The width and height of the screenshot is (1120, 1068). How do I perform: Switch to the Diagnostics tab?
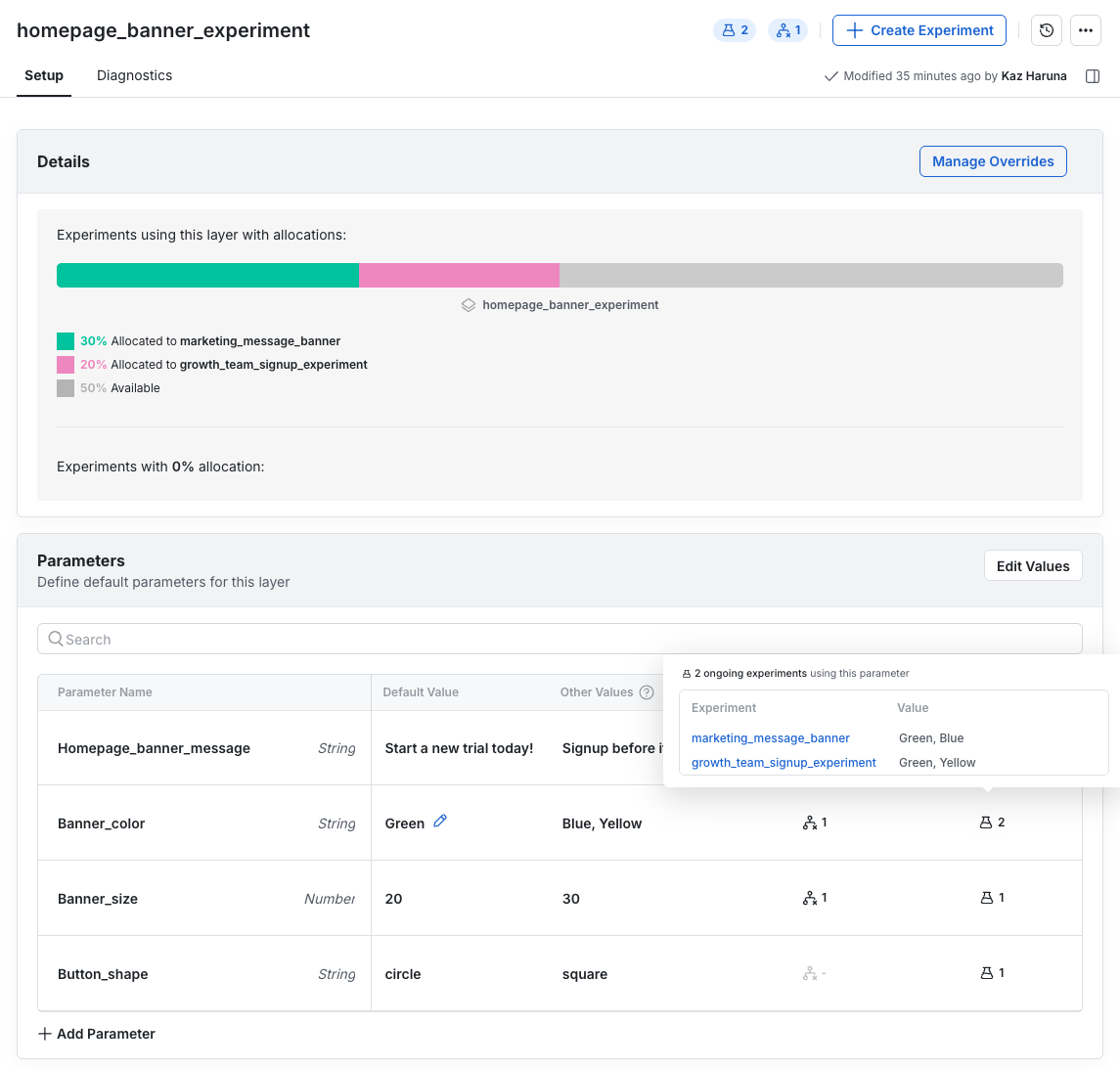pyautogui.click(x=134, y=75)
